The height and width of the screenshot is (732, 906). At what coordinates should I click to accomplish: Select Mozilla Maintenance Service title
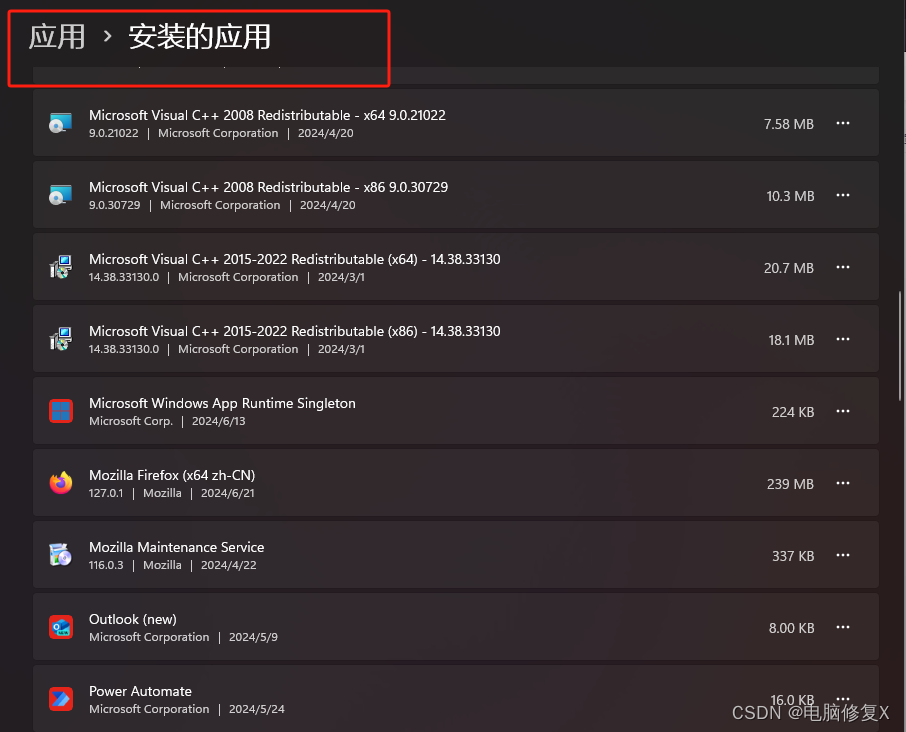point(177,547)
